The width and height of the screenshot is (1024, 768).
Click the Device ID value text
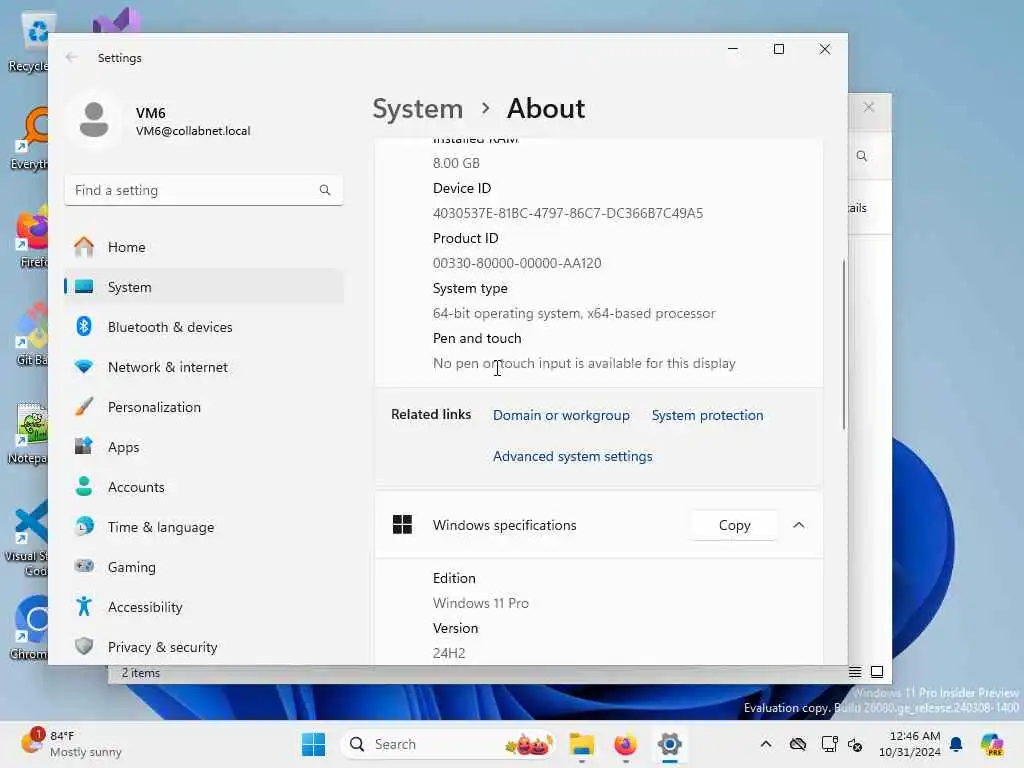tap(568, 213)
